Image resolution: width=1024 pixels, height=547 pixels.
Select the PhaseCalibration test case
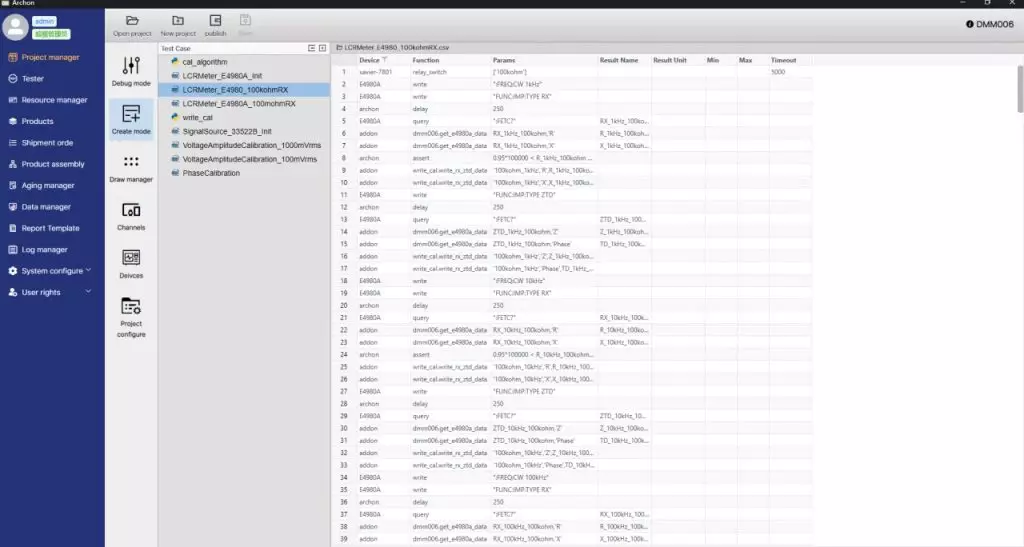tap(211, 173)
